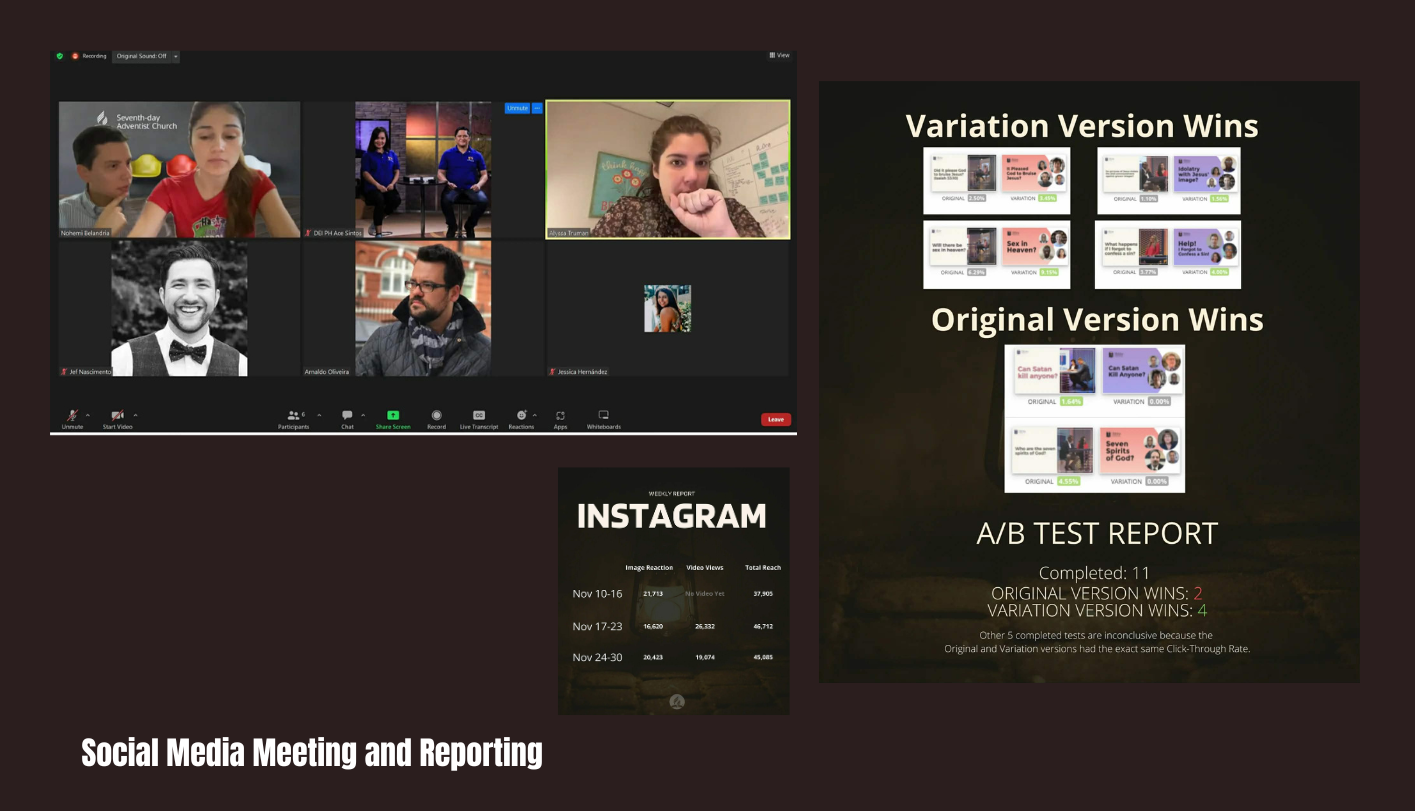Open the Chat panel
Screen dimensions: 1415x811
[347, 415]
